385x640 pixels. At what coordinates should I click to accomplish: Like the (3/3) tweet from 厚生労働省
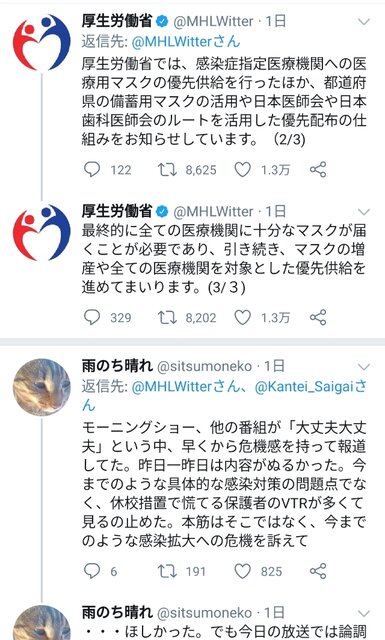[242, 317]
